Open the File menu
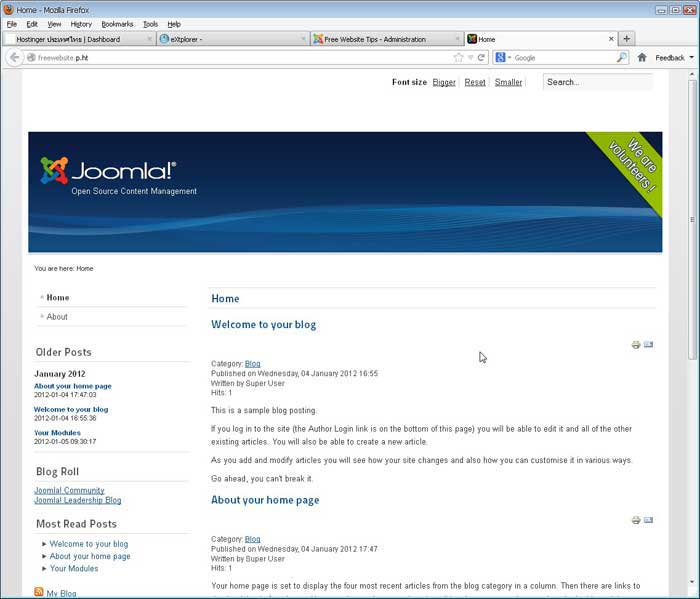 [x=12, y=24]
